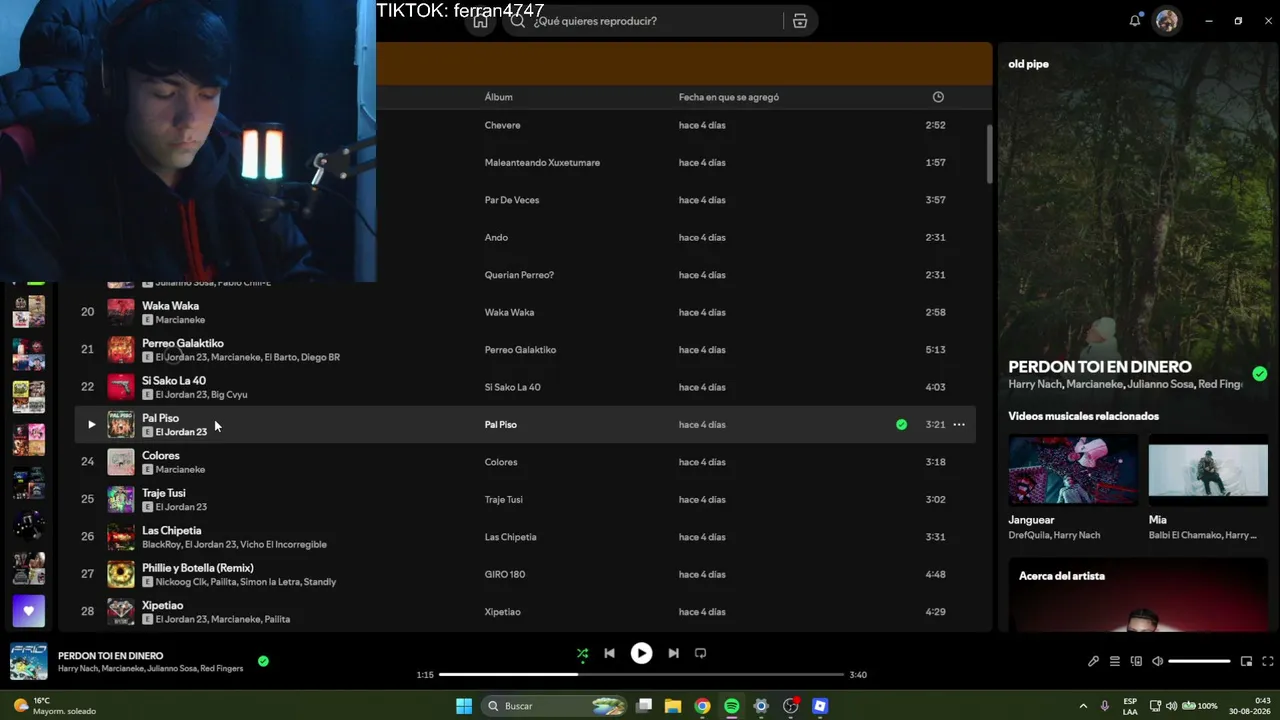The width and height of the screenshot is (1280, 720).
Task: Open artist El Jordan 23 under Pal Piso
Action: 181,432
